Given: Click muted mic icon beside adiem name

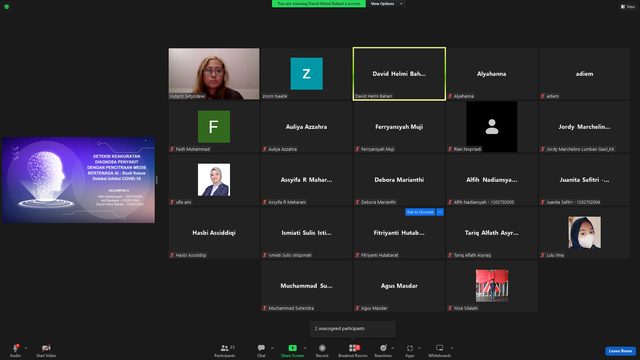Looking at the screenshot, I should [543, 96].
